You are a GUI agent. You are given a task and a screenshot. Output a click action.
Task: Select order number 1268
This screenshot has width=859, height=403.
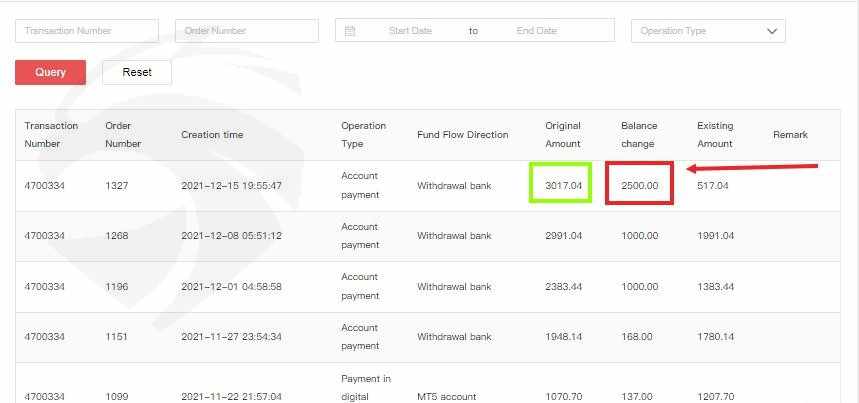117,236
